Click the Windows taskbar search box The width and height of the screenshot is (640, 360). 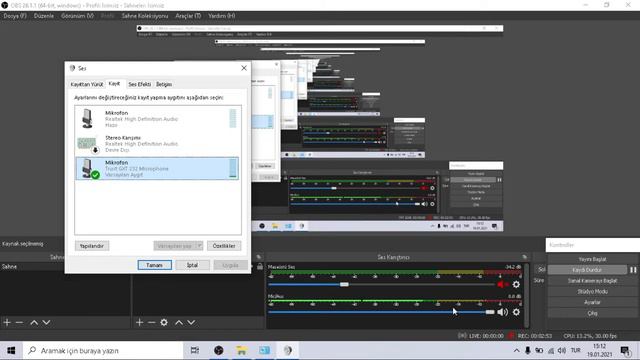pos(103,351)
